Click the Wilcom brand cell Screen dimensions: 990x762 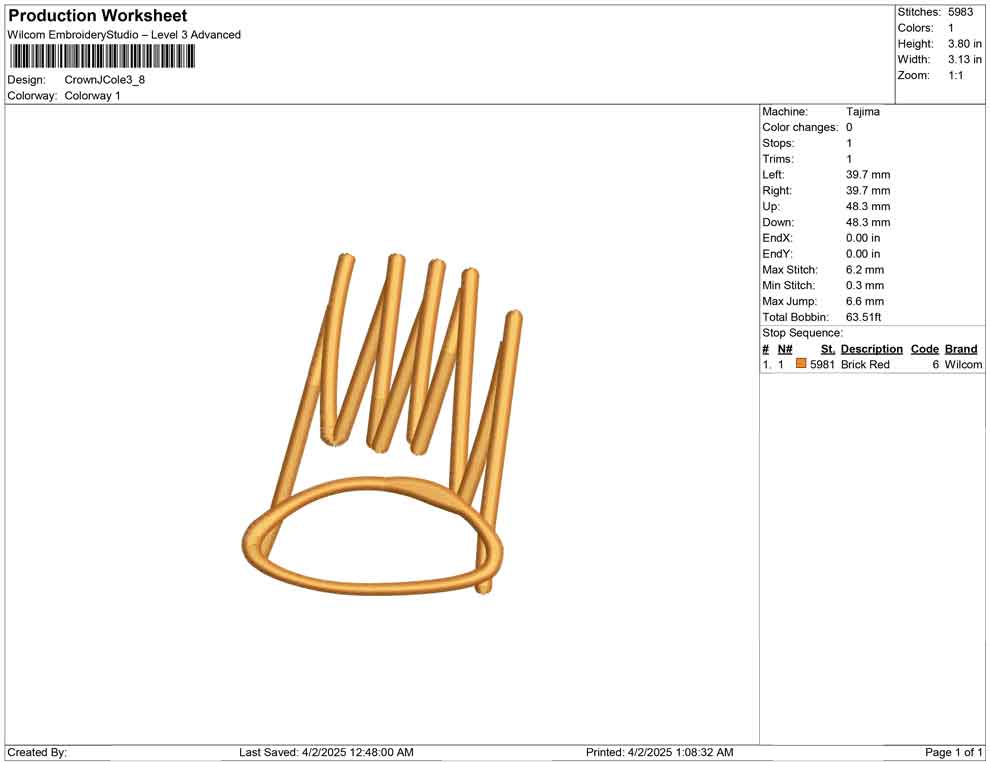(963, 364)
